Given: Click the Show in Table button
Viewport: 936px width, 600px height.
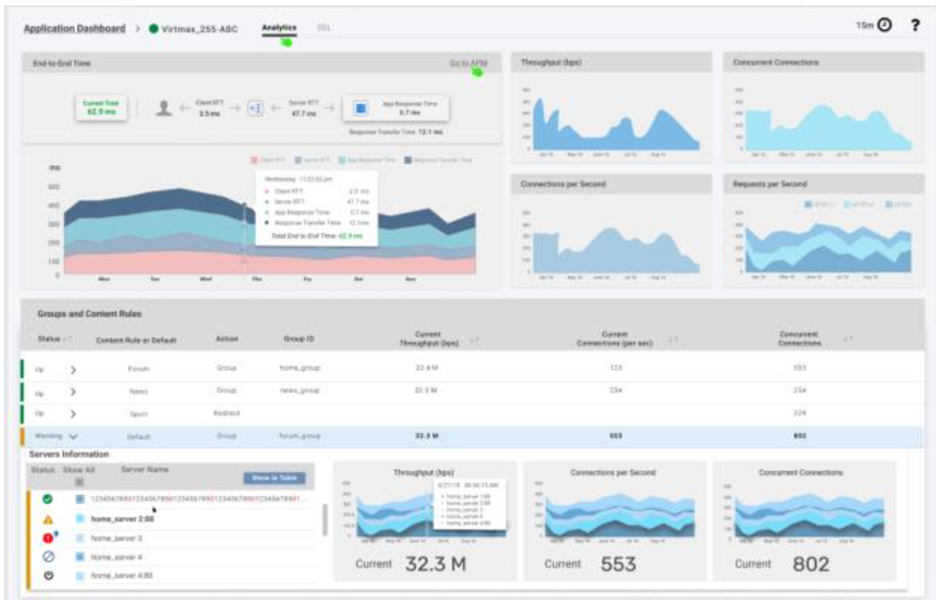Looking at the screenshot, I should pos(273,478).
